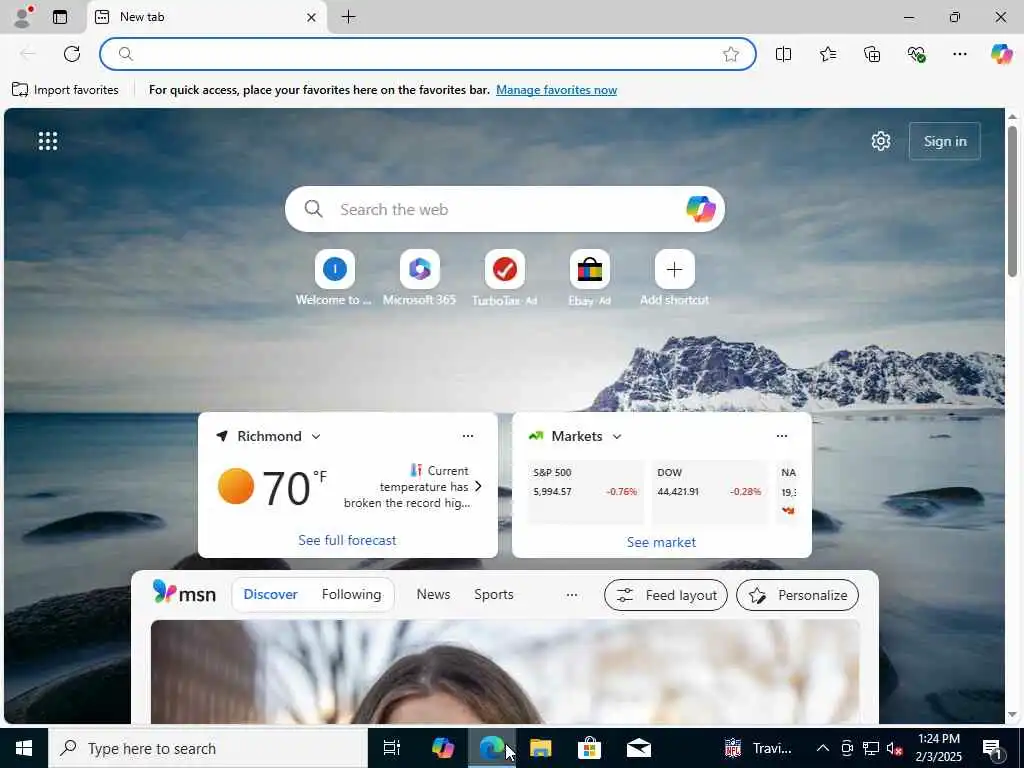Viewport: 1024px width, 768px height.
Task: Open tab actions menu icon
Action: pyautogui.click(x=60, y=17)
